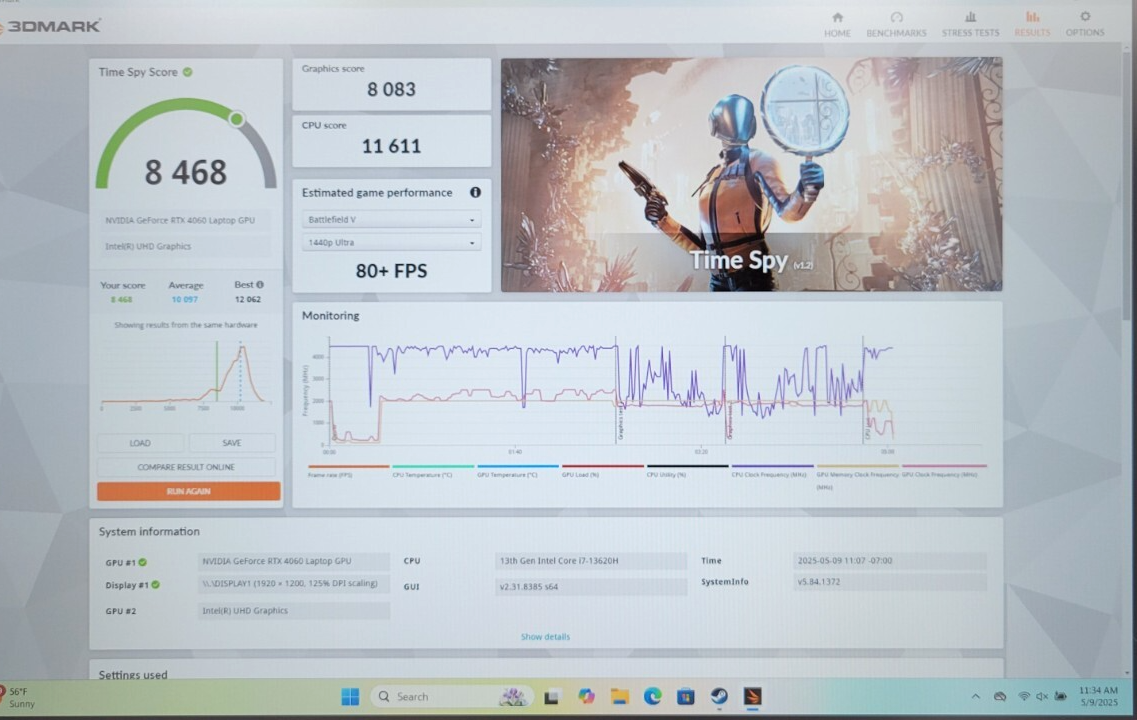
Task: Click the GUI version v2.31.8385 s64
Action: [x=591, y=587]
